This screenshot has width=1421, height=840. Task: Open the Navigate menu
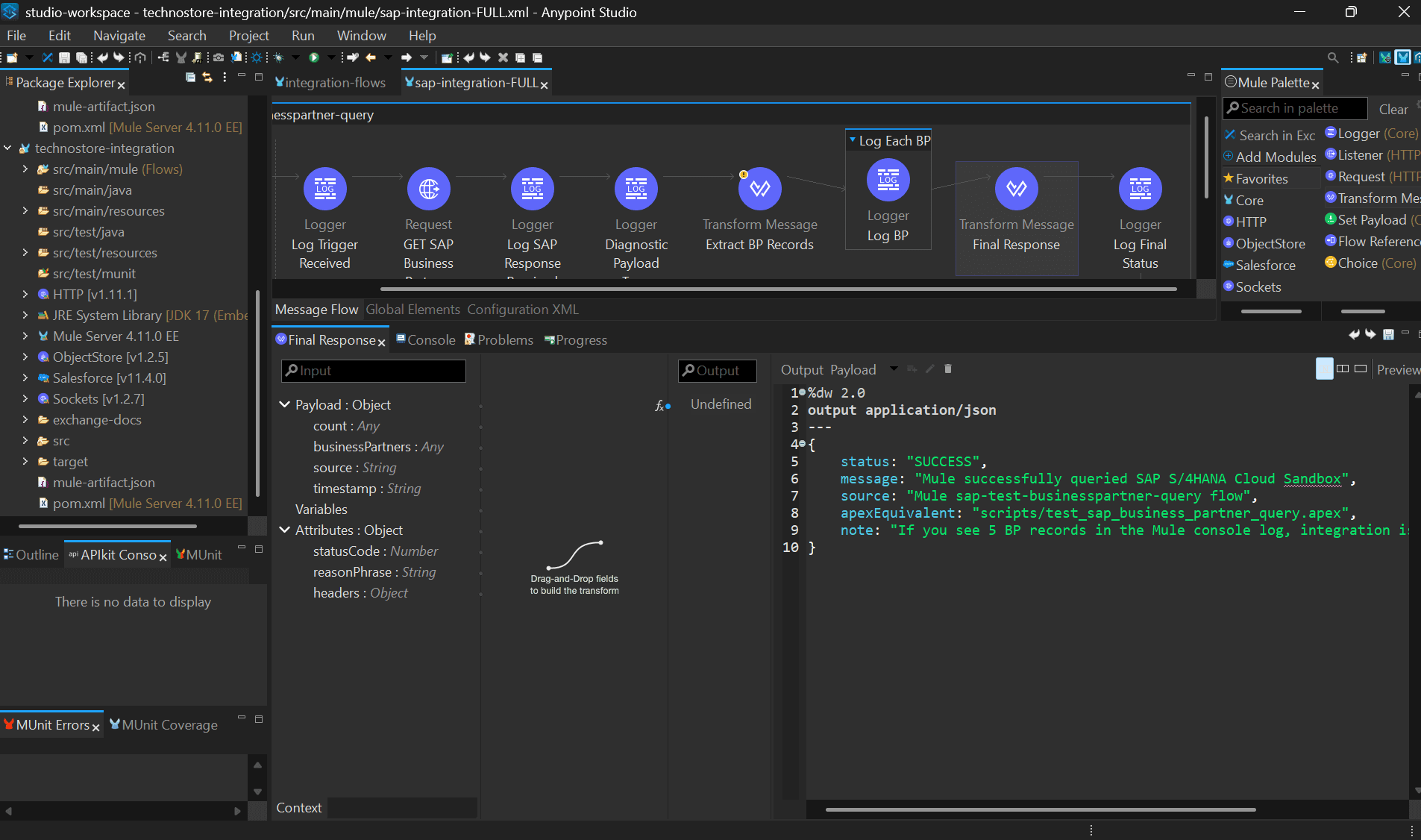119,35
